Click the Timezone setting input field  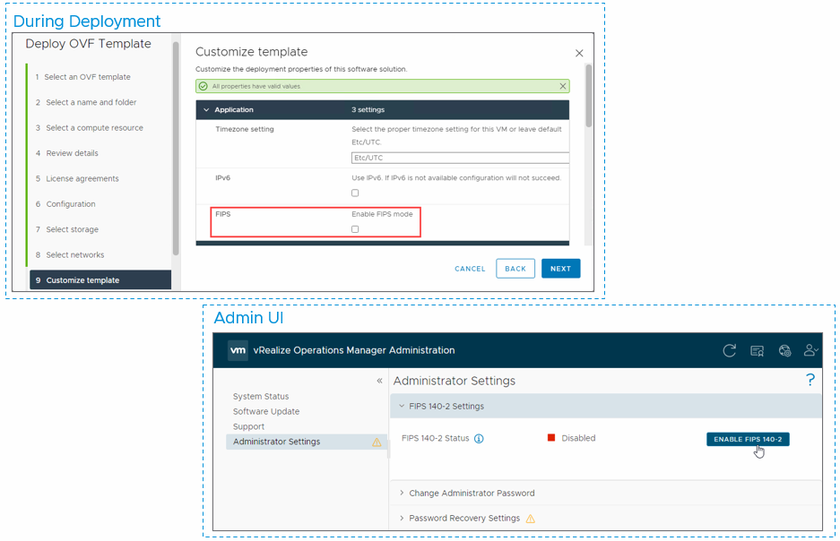[x=460, y=158]
